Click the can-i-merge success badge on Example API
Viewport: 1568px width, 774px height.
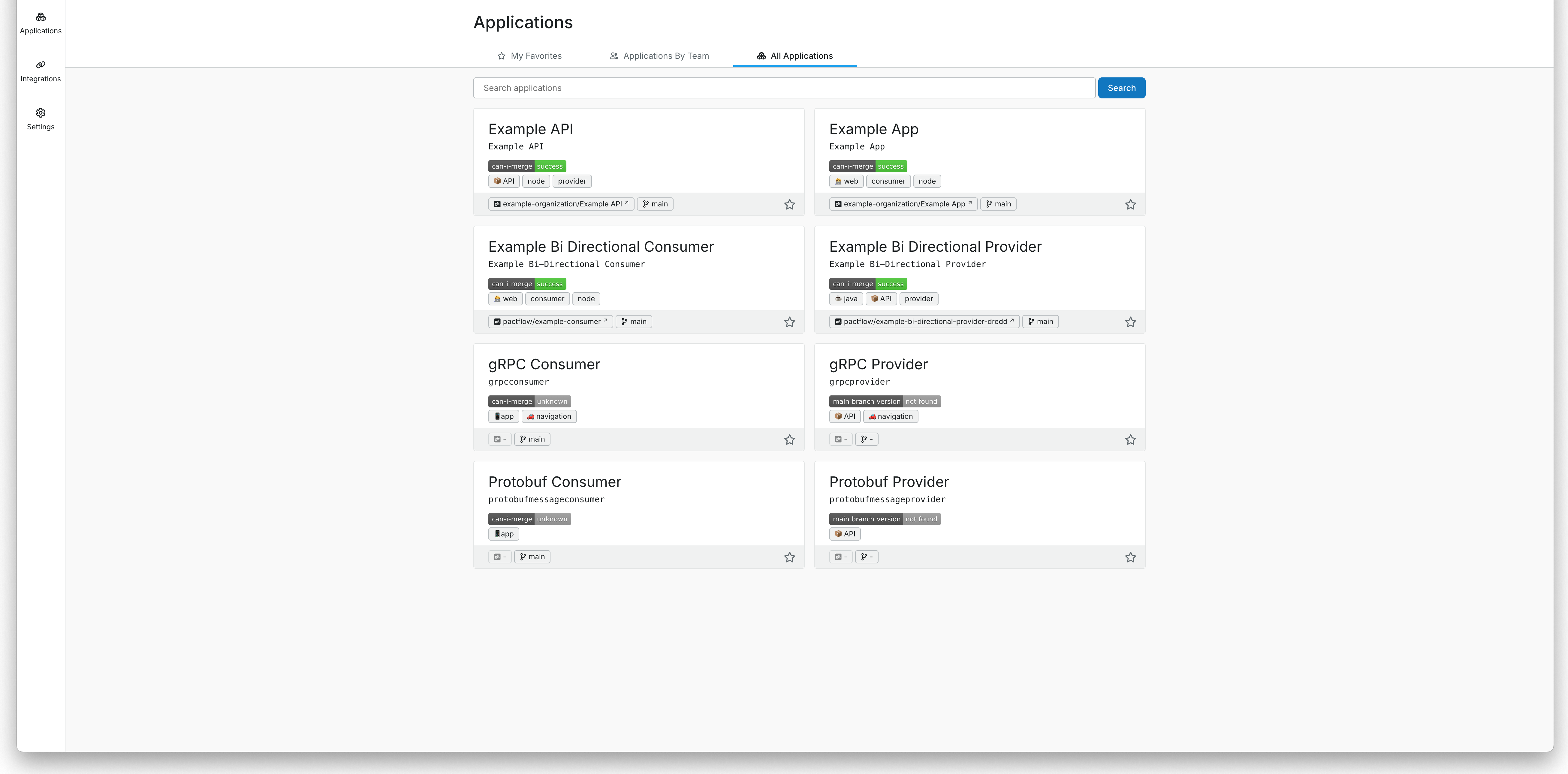pos(526,166)
